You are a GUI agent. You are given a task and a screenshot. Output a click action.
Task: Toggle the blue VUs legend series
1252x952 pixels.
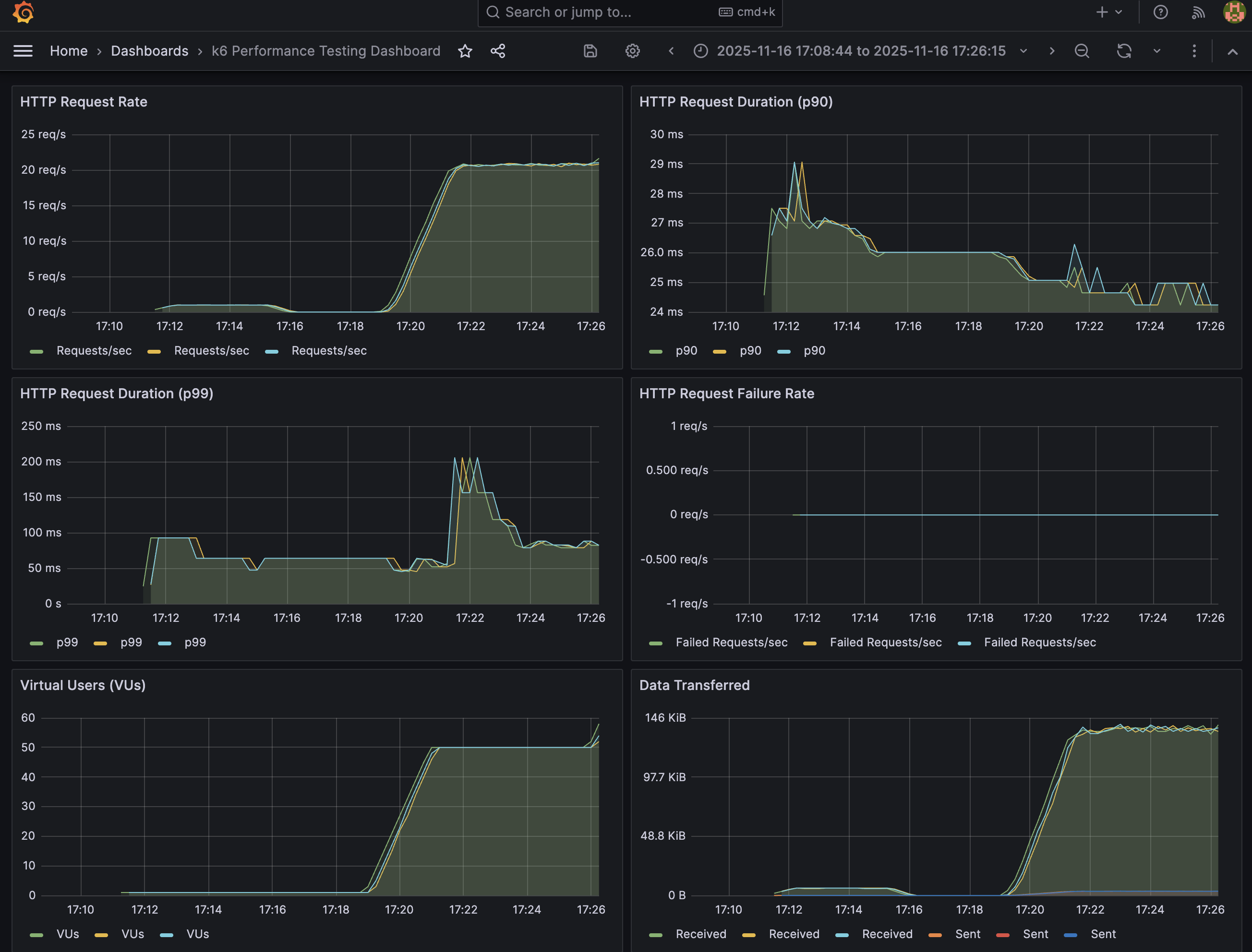[x=197, y=934]
